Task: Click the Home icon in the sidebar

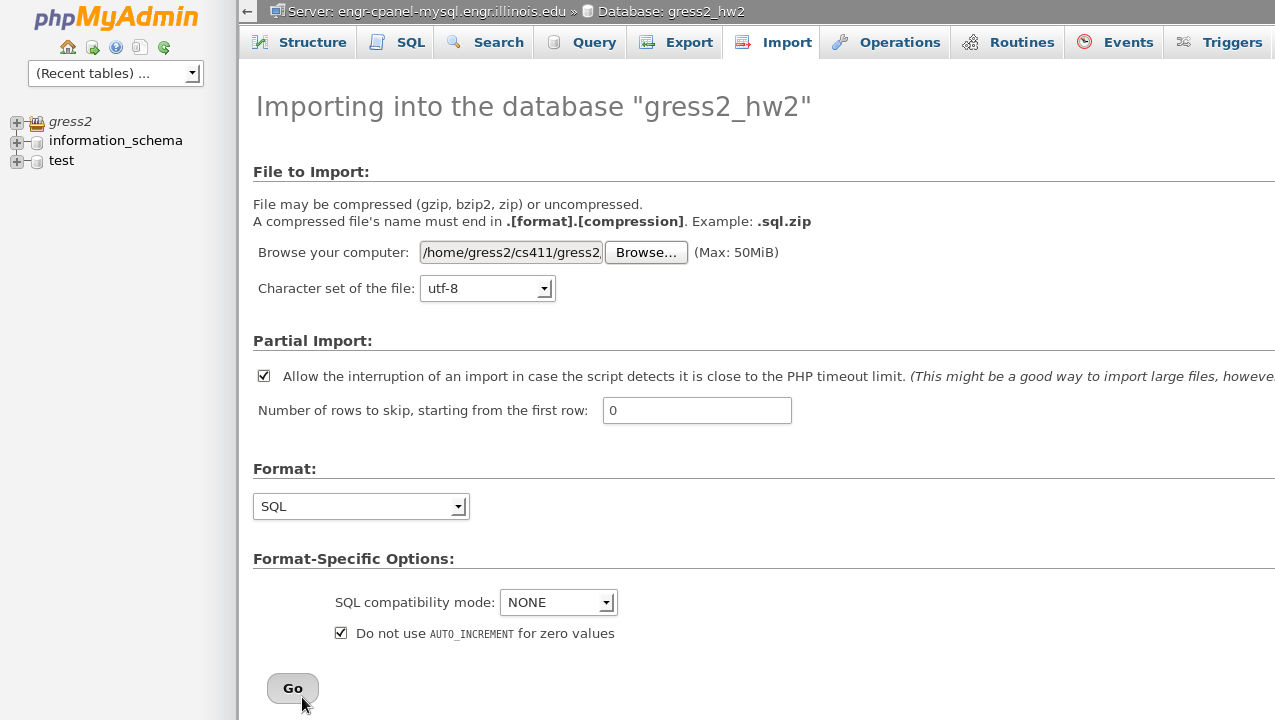Action: pos(68,47)
